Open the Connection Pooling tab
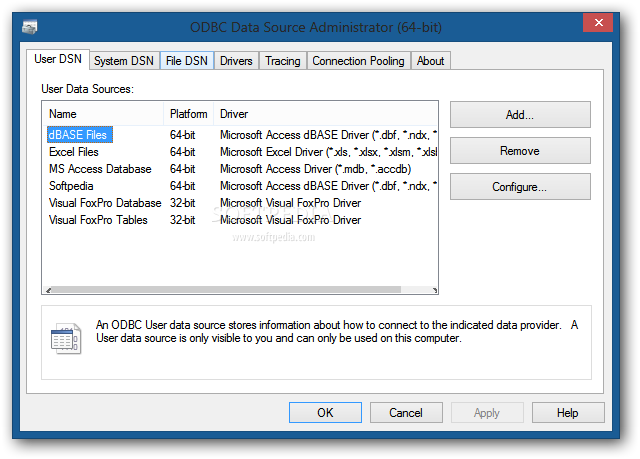The height and width of the screenshot is (459, 640). tap(358, 61)
